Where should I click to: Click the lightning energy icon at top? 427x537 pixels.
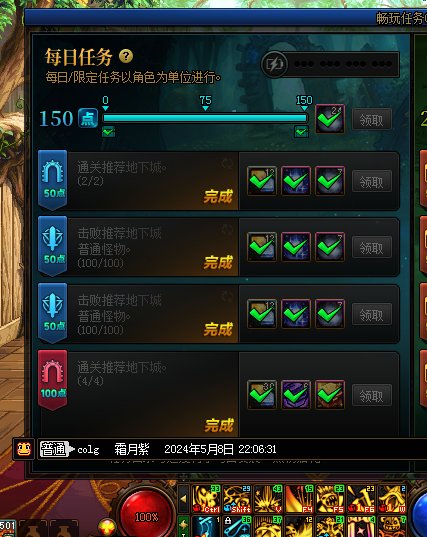tap(274, 64)
